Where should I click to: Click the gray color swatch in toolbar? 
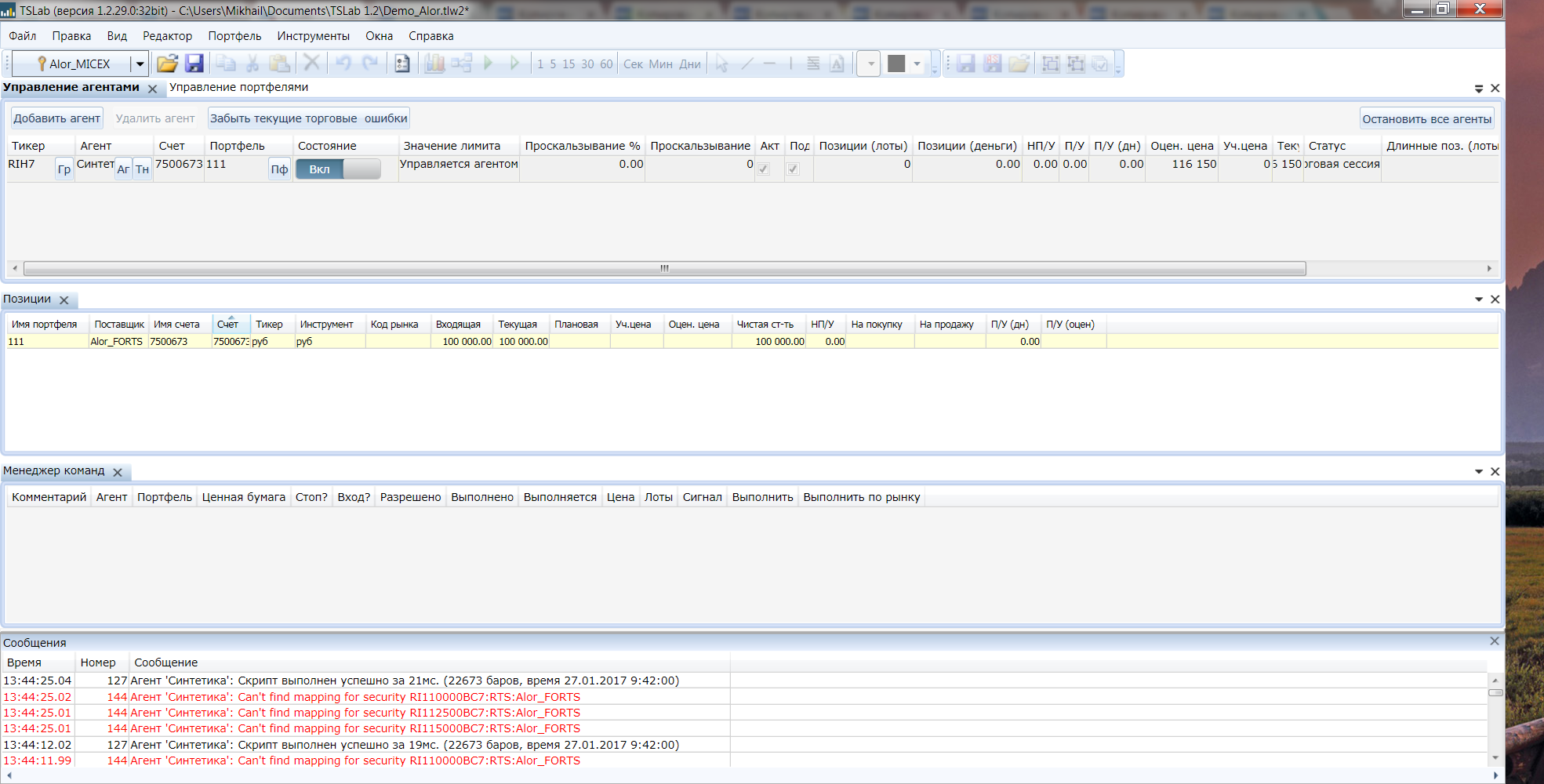(x=896, y=64)
